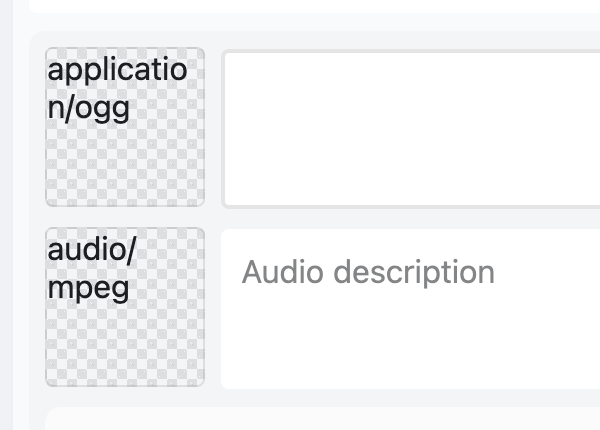Place cursor in the first attachment's description field
This screenshot has width=600, height=430.
pyautogui.click(x=410, y=128)
